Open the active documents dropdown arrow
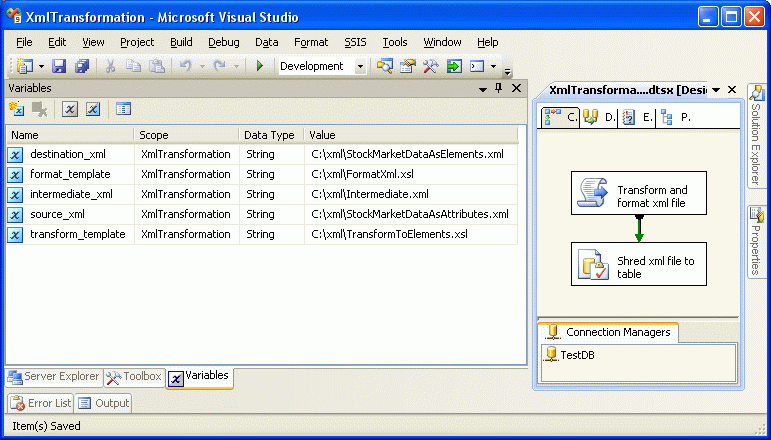This screenshot has height=440, width=771. (x=716, y=90)
